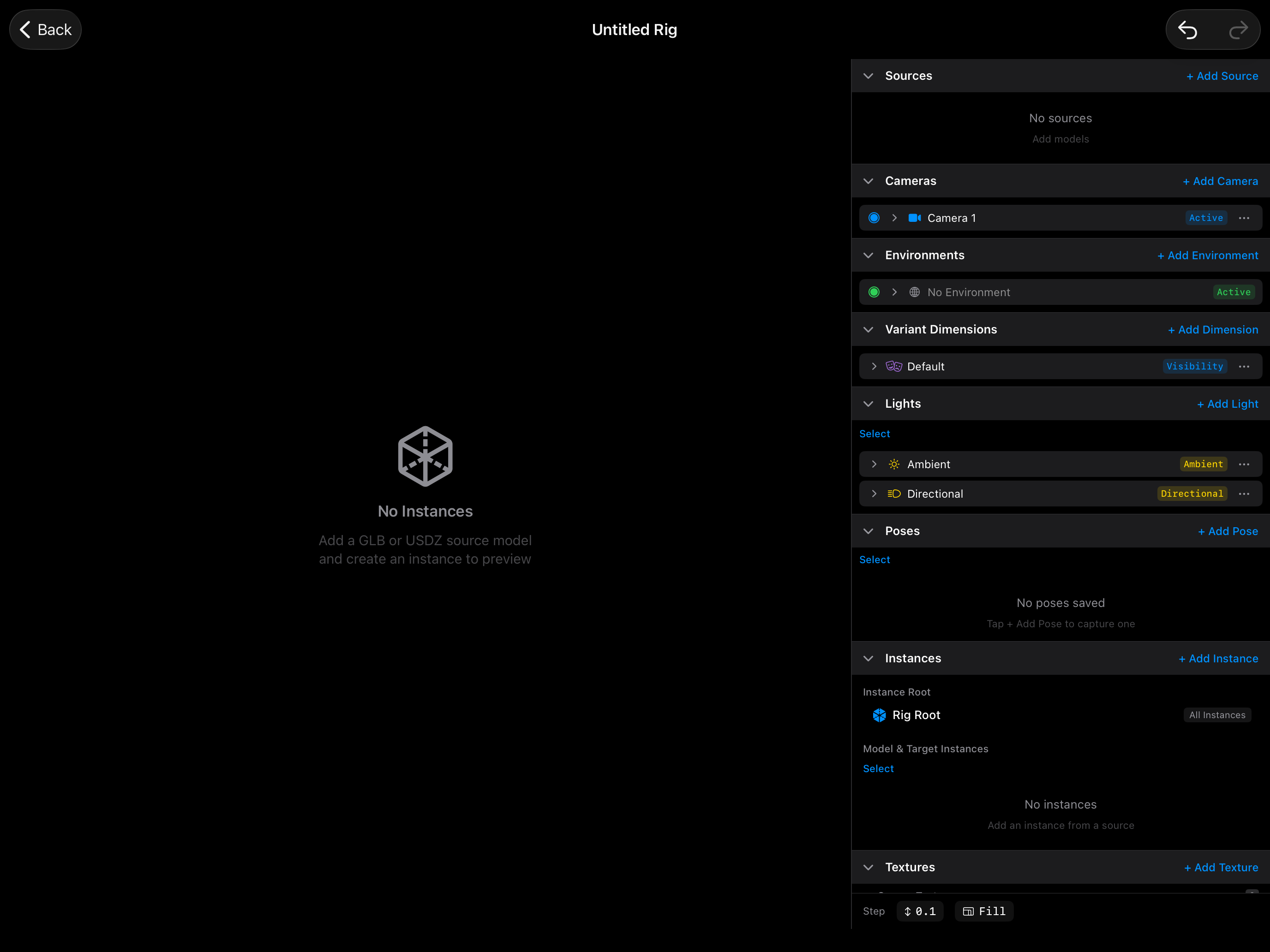Collapse the Environments section

click(x=868, y=256)
